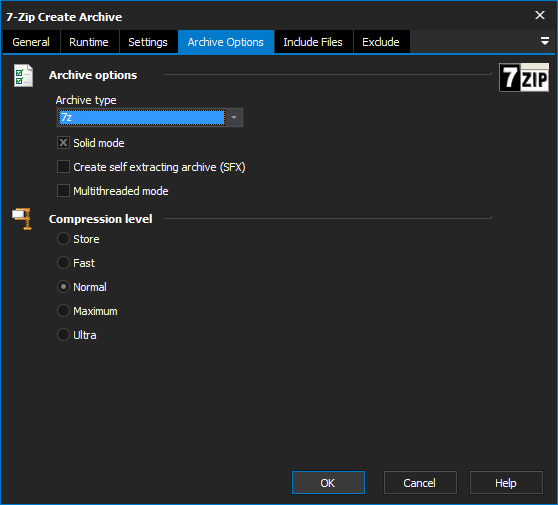Enable Multithreaded mode checkbox
The image size is (558, 505).
click(x=63, y=191)
